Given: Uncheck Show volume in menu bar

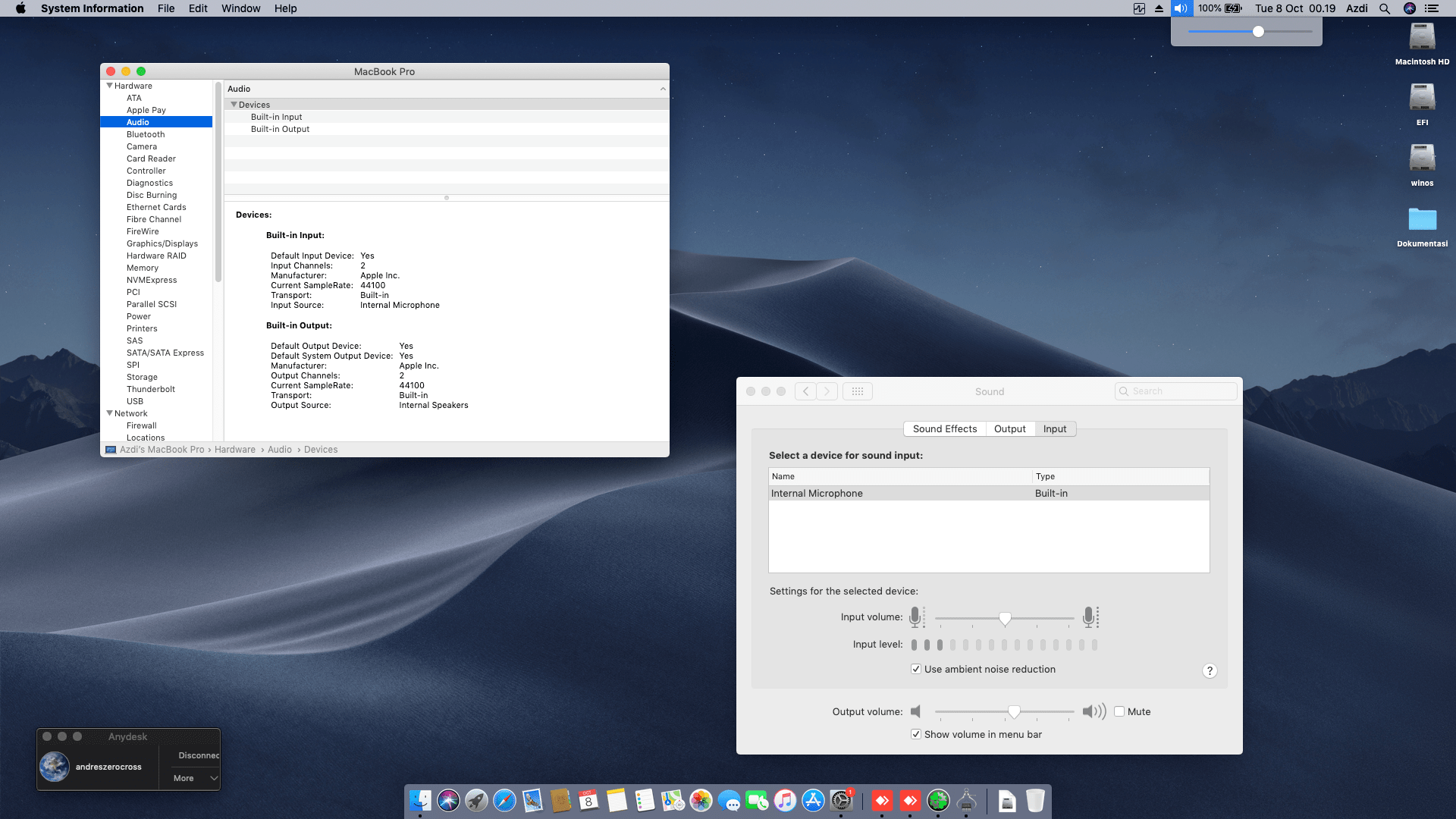Looking at the screenshot, I should point(916,734).
